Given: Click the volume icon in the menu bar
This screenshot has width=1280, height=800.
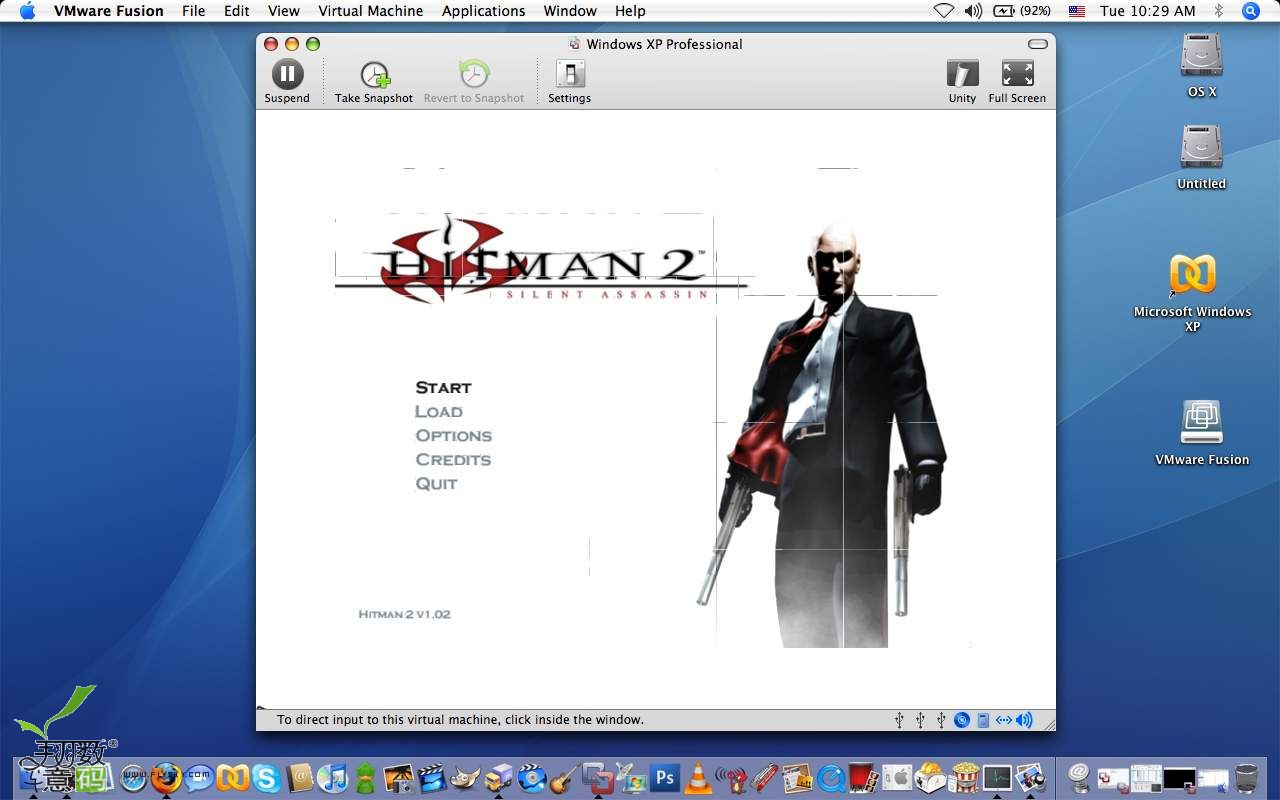Looking at the screenshot, I should click(x=973, y=11).
